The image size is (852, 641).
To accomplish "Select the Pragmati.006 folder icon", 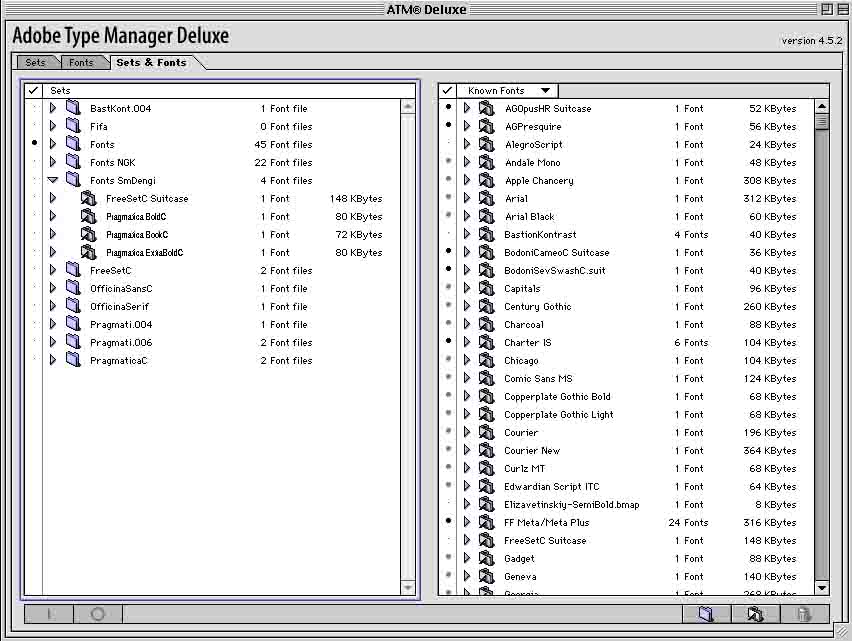I will pos(73,341).
